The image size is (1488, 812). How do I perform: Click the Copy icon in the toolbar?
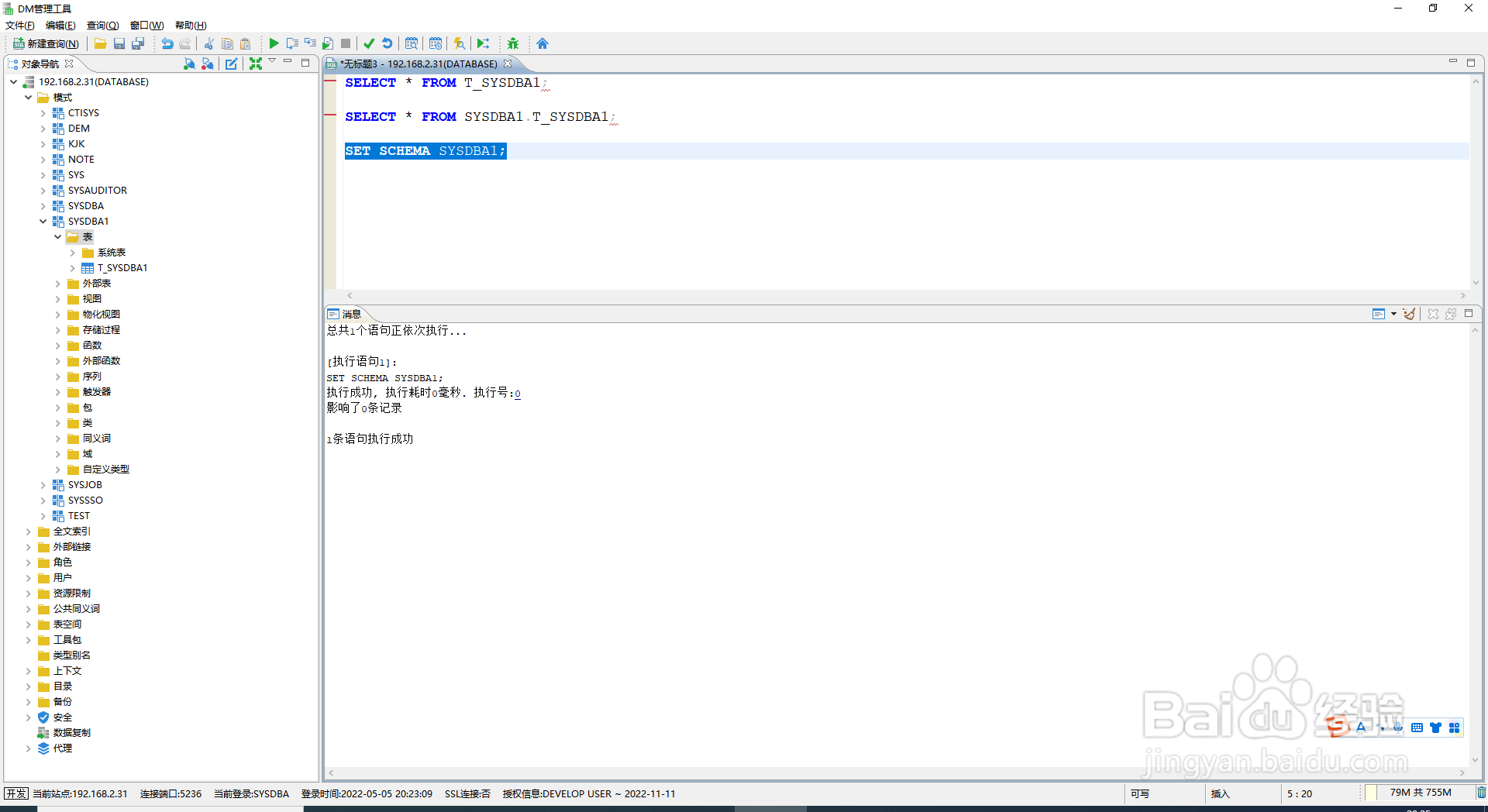pyautogui.click(x=227, y=44)
